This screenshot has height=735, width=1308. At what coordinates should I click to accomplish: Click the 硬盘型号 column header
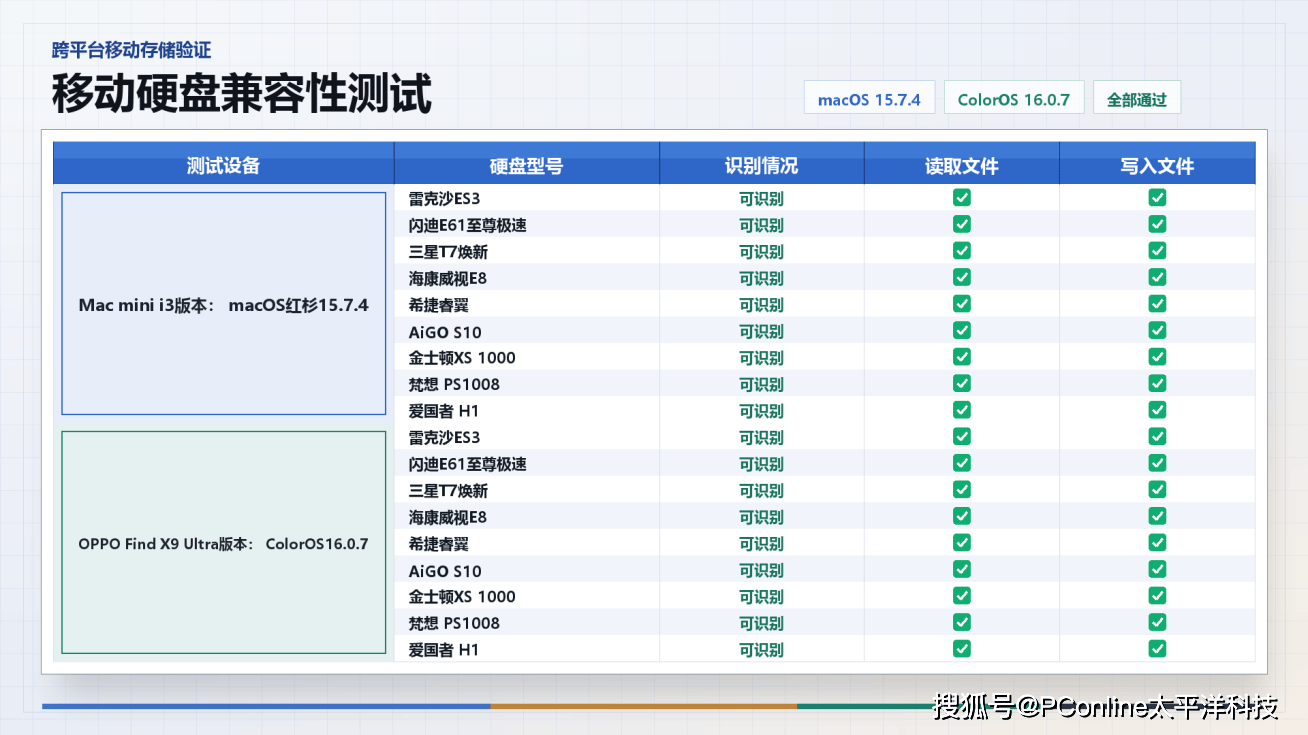pos(526,164)
